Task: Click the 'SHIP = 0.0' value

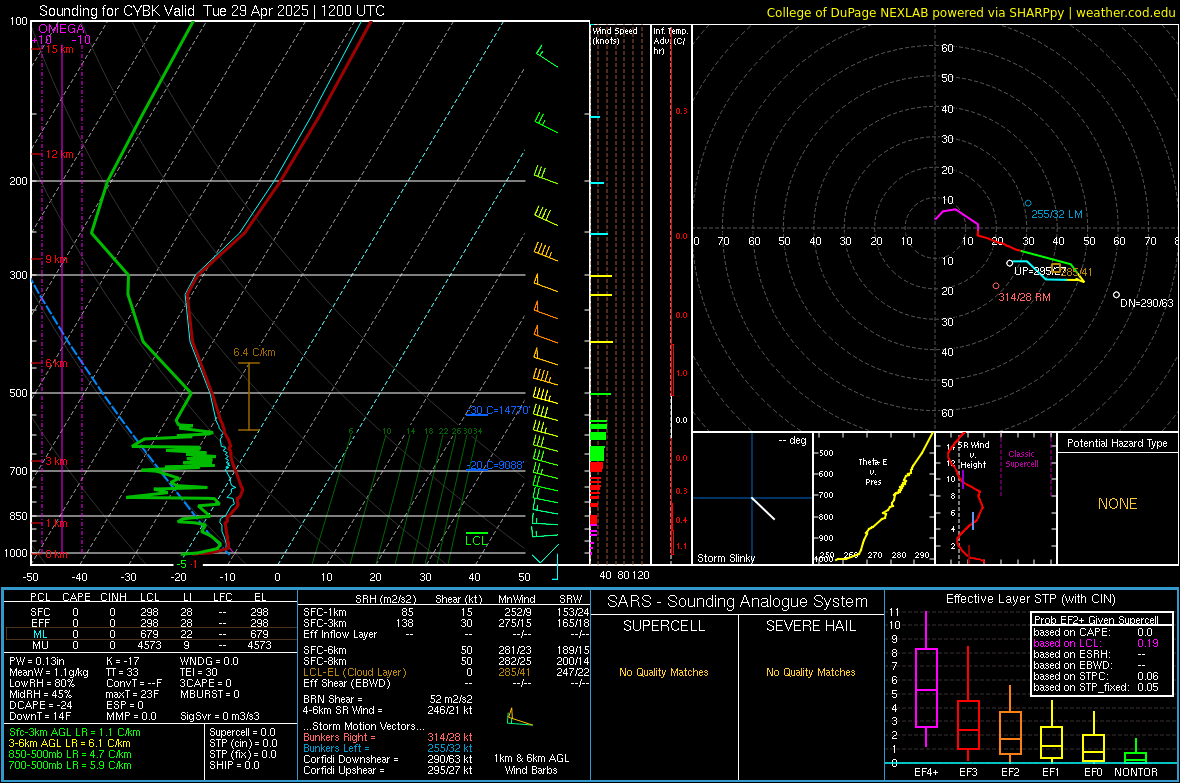Action: 234,765
